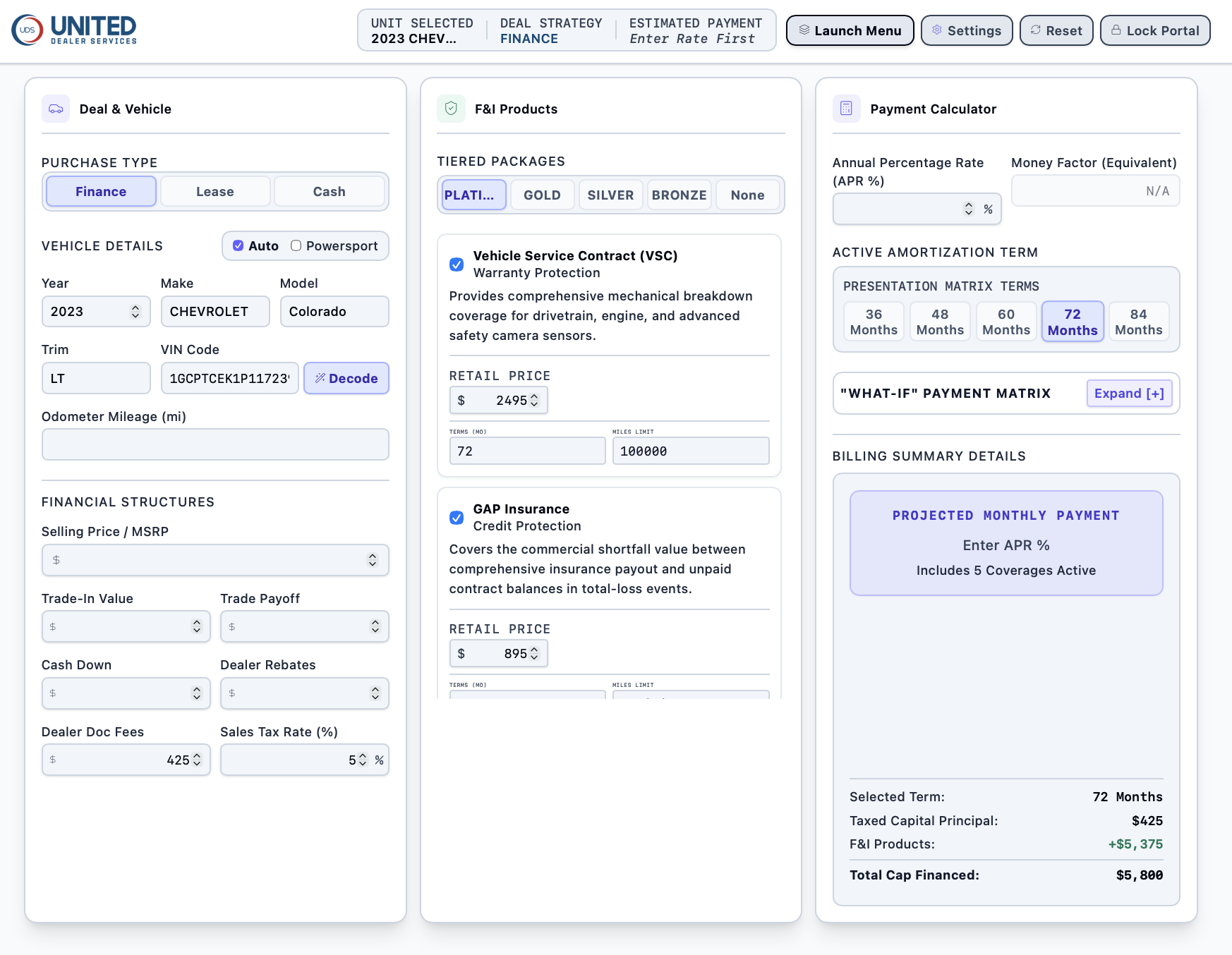
Task: Uncheck the Vehicle Service Contract checkbox
Action: 457,264
